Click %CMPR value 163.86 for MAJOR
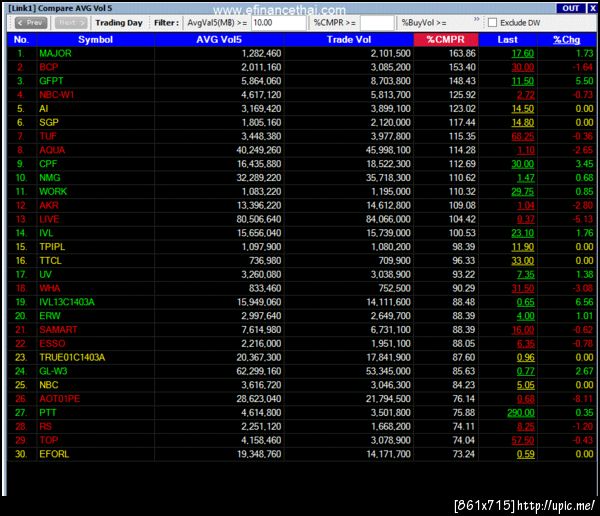Viewport: 600px width, 516px height. [x=462, y=54]
